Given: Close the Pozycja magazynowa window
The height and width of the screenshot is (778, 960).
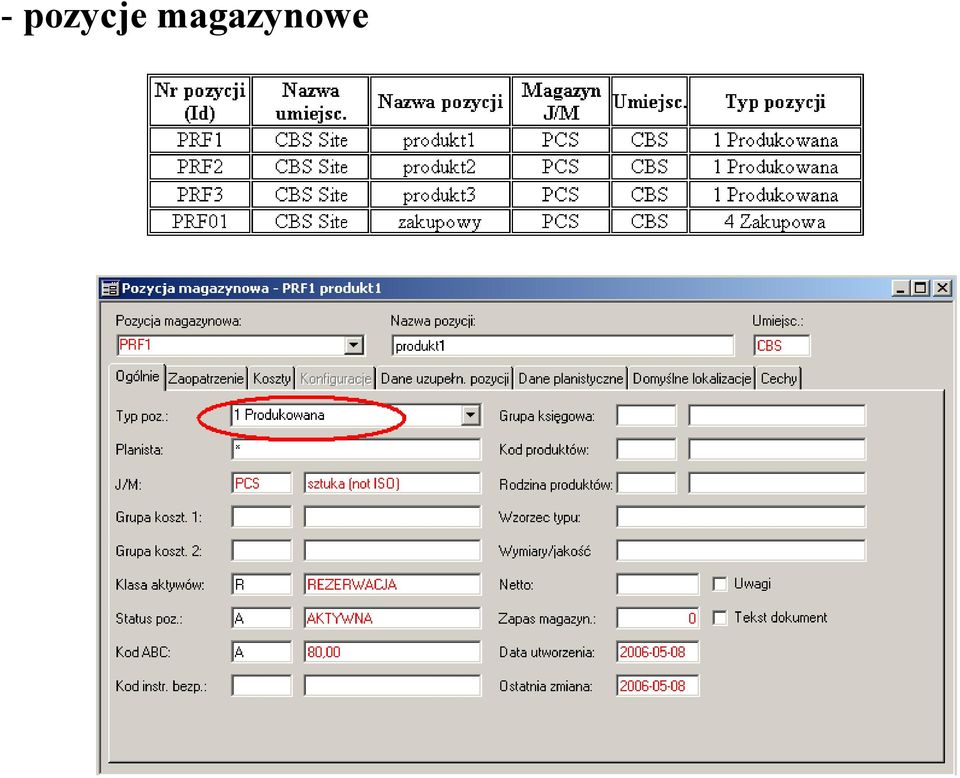Looking at the screenshot, I should click(942, 288).
